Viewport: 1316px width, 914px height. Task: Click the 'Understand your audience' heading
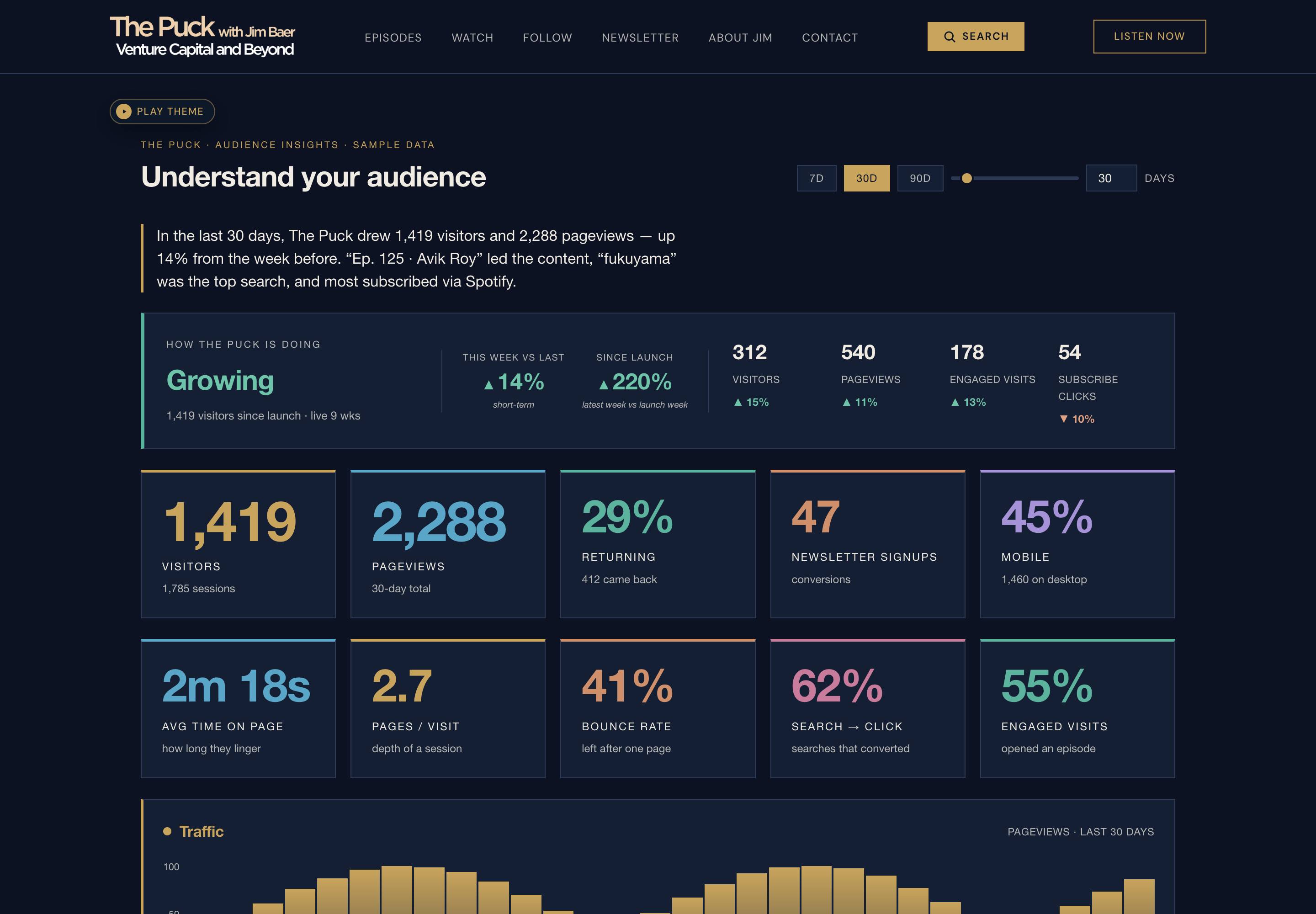[x=313, y=177]
